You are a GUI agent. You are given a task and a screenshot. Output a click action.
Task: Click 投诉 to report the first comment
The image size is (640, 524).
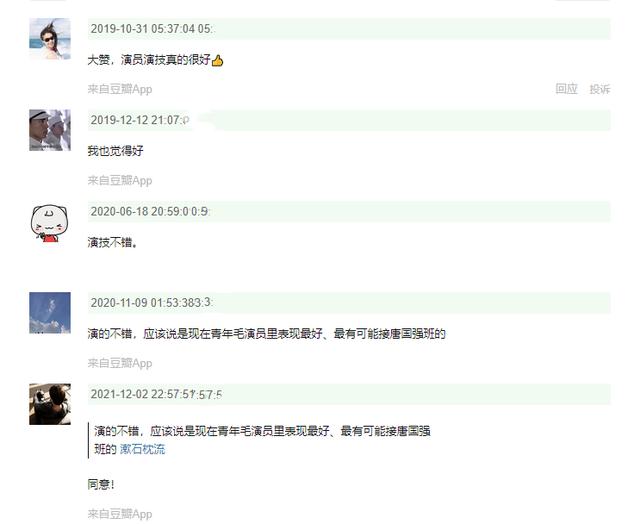coord(600,89)
